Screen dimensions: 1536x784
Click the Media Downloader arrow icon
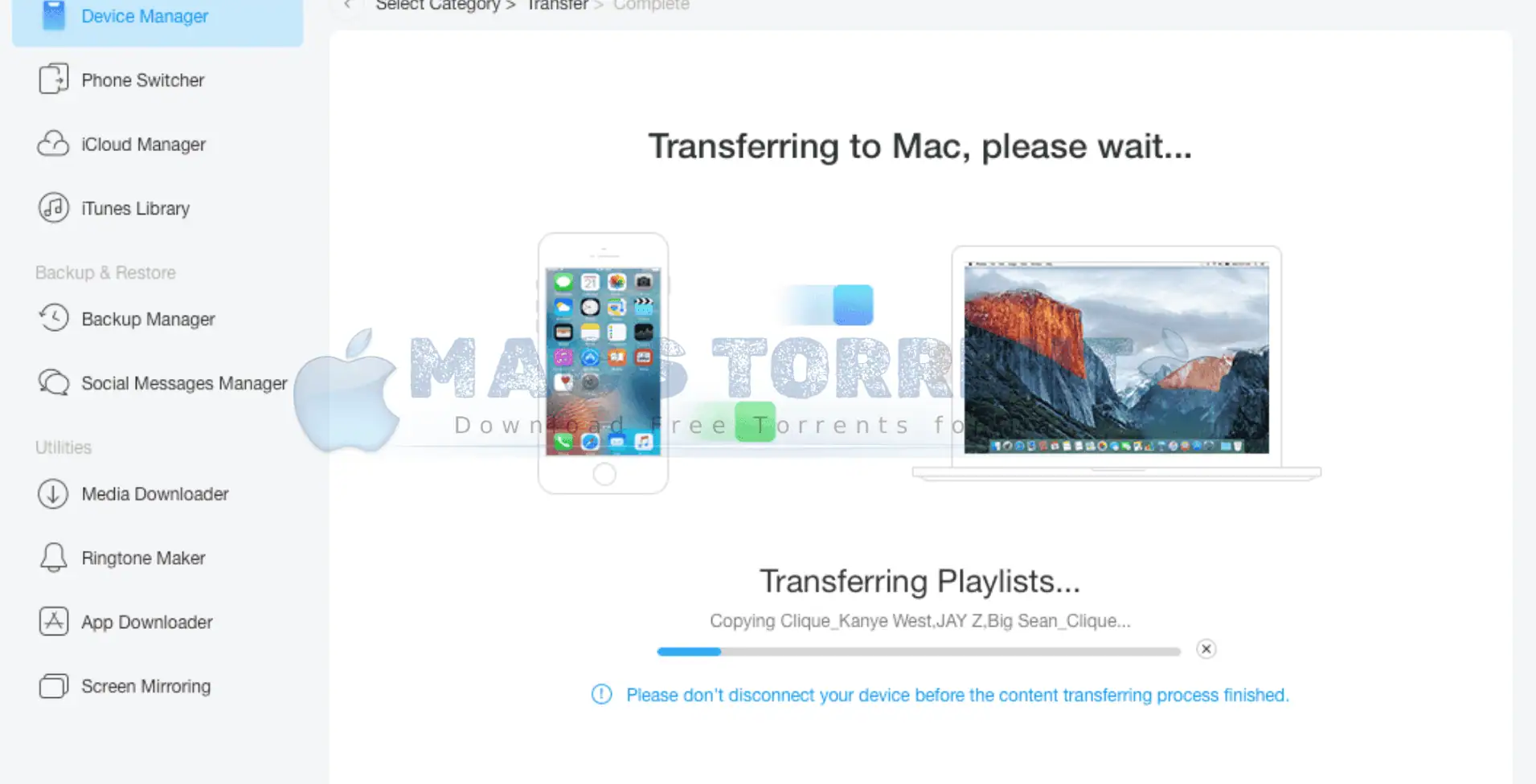53,493
